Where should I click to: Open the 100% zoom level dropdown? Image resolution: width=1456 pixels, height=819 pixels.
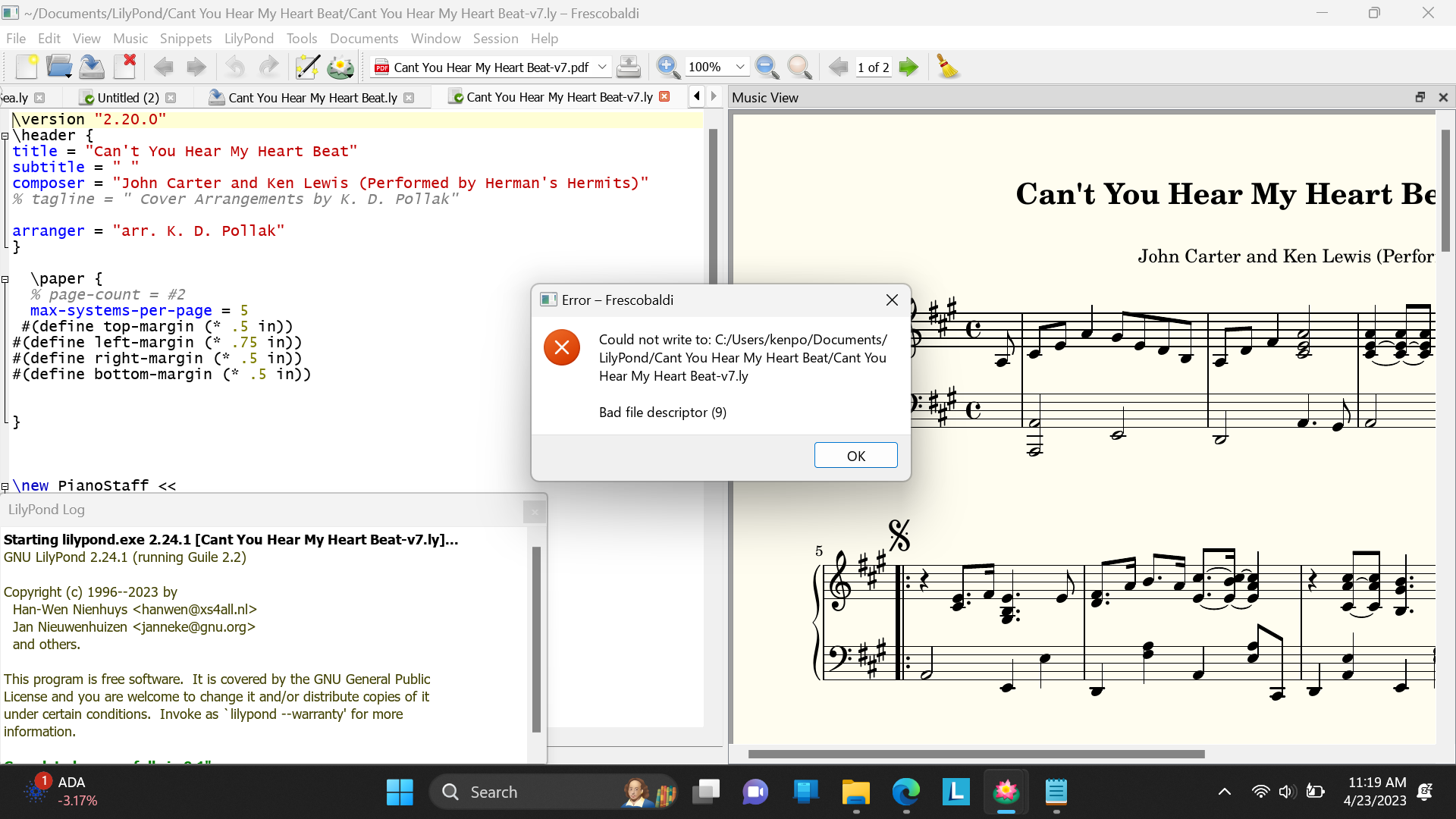(739, 67)
